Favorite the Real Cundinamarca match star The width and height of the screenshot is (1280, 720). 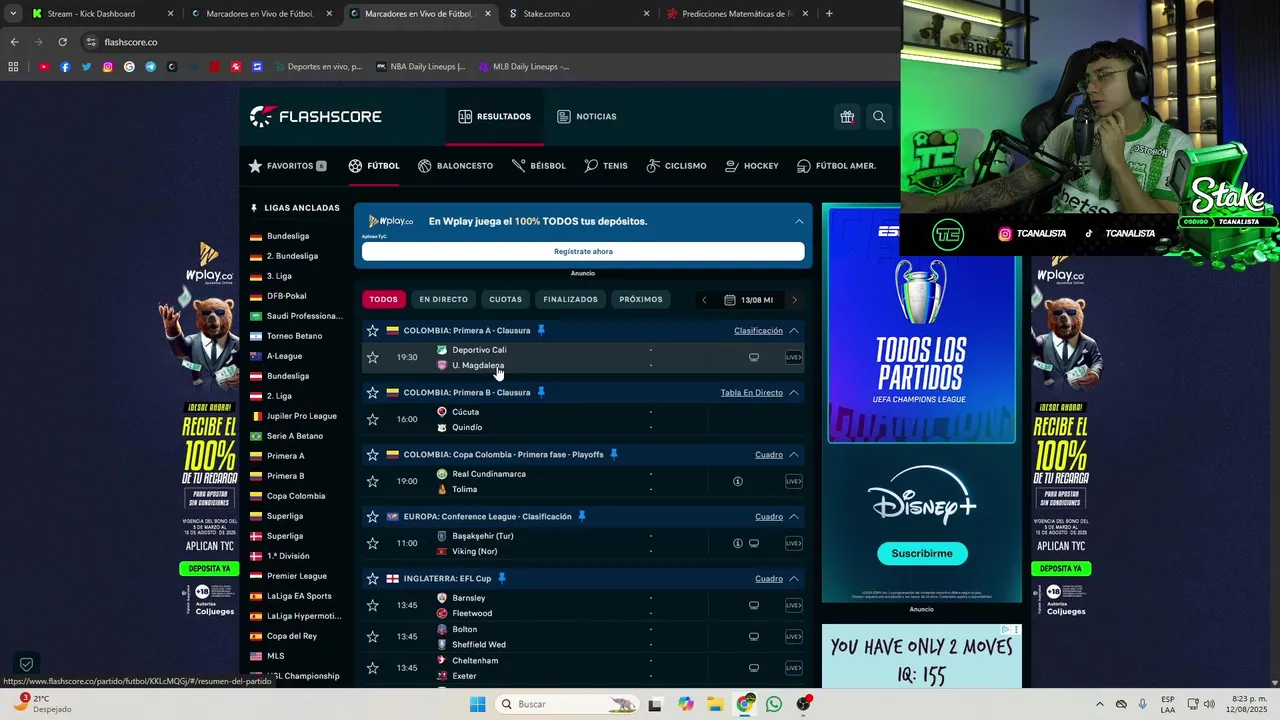click(x=373, y=481)
